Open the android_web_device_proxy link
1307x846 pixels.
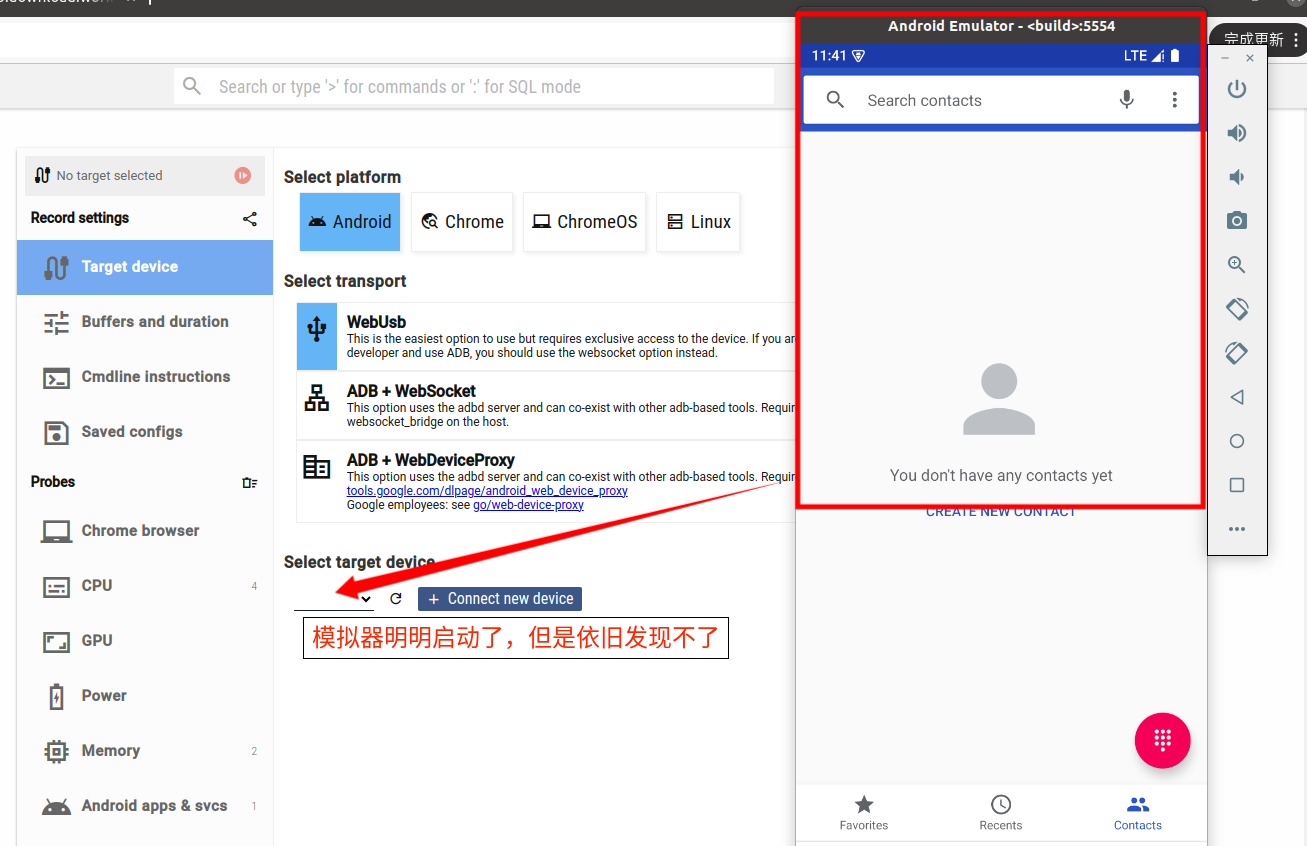coord(487,491)
